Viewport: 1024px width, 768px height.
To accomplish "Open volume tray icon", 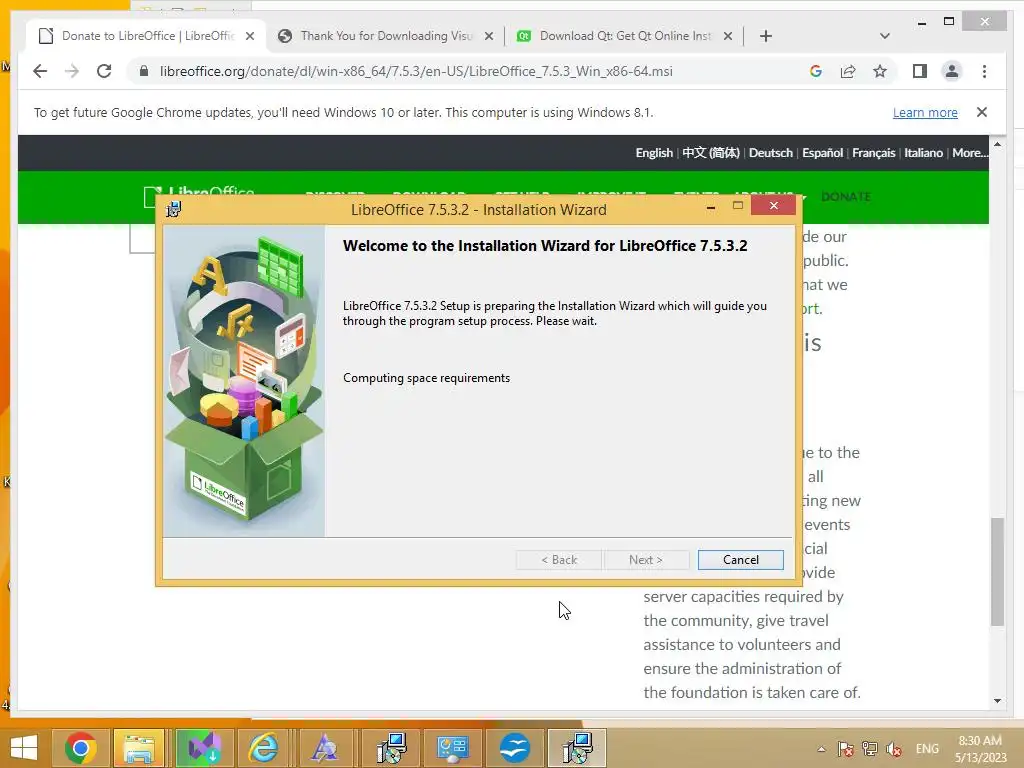I will click(x=893, y=748).
